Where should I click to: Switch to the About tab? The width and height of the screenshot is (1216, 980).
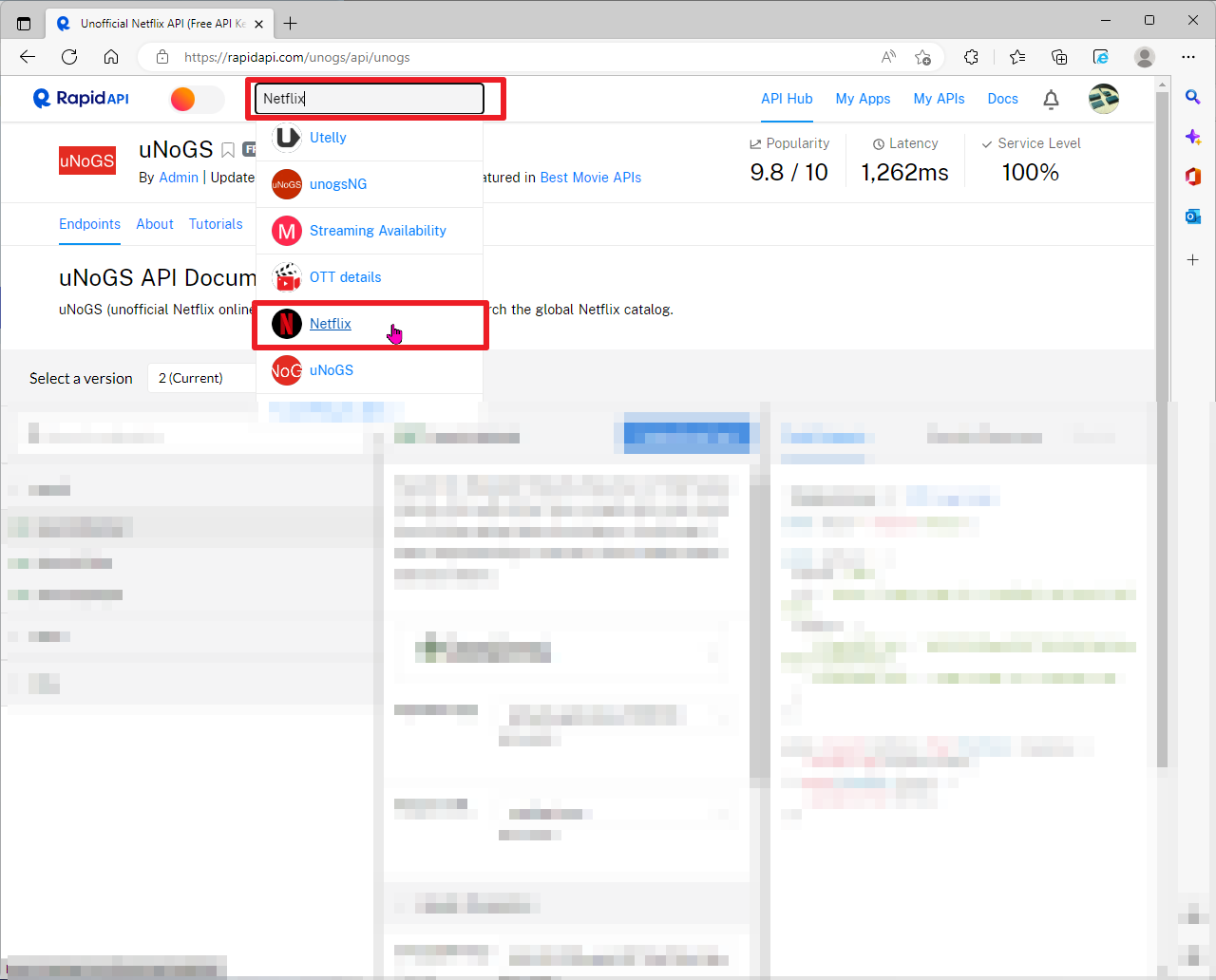click(x=155, y=224)
